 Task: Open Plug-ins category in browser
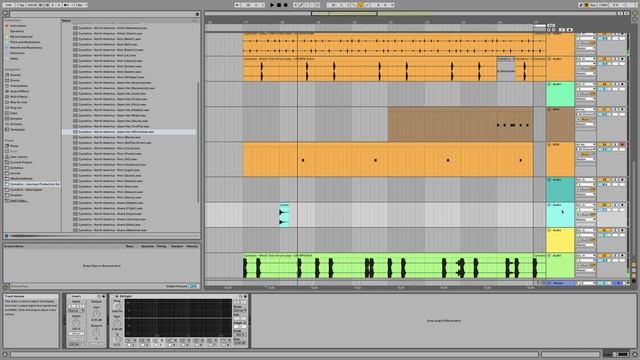tap(16, 108)
